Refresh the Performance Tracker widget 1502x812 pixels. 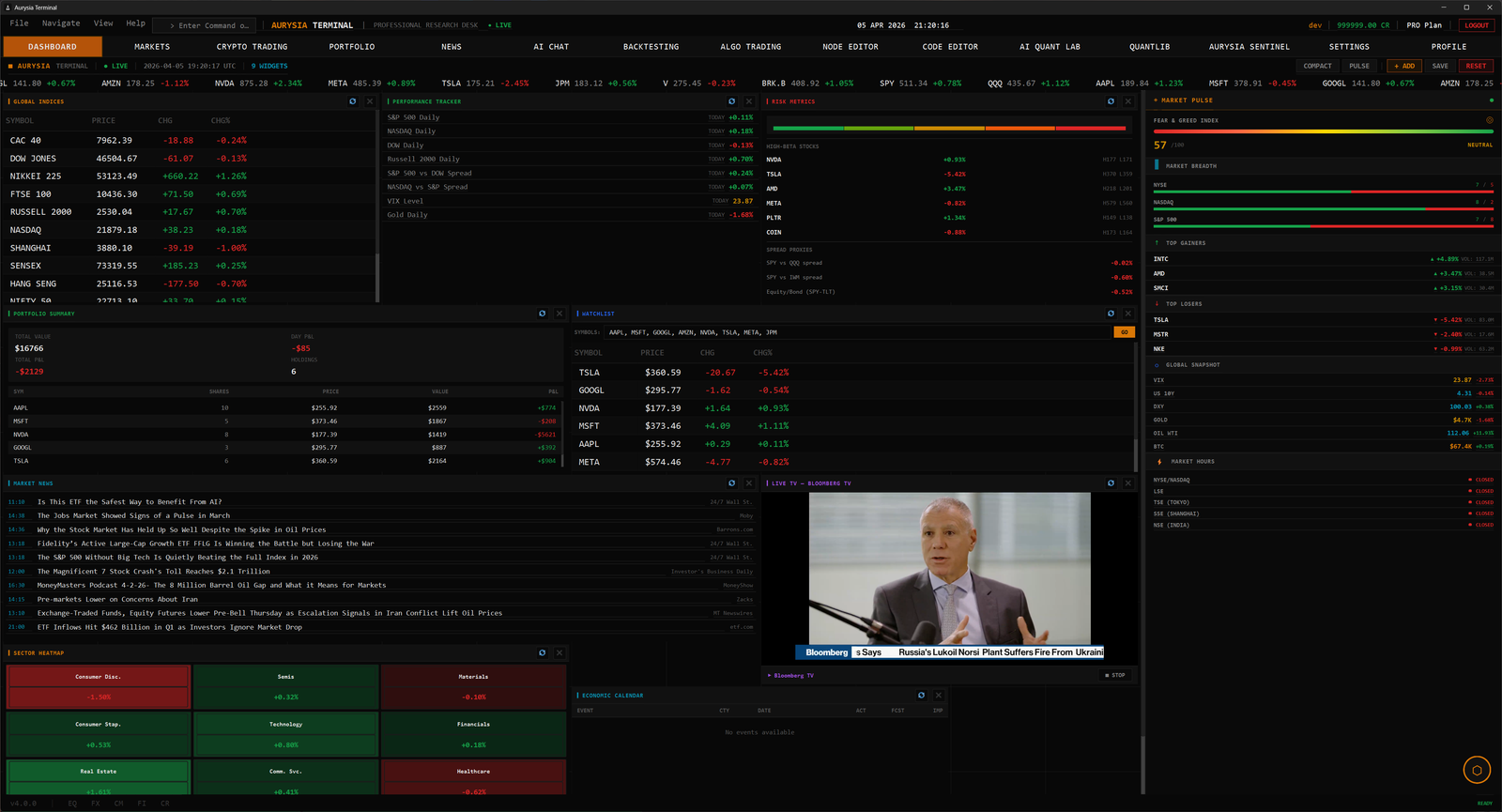[732, 101]
